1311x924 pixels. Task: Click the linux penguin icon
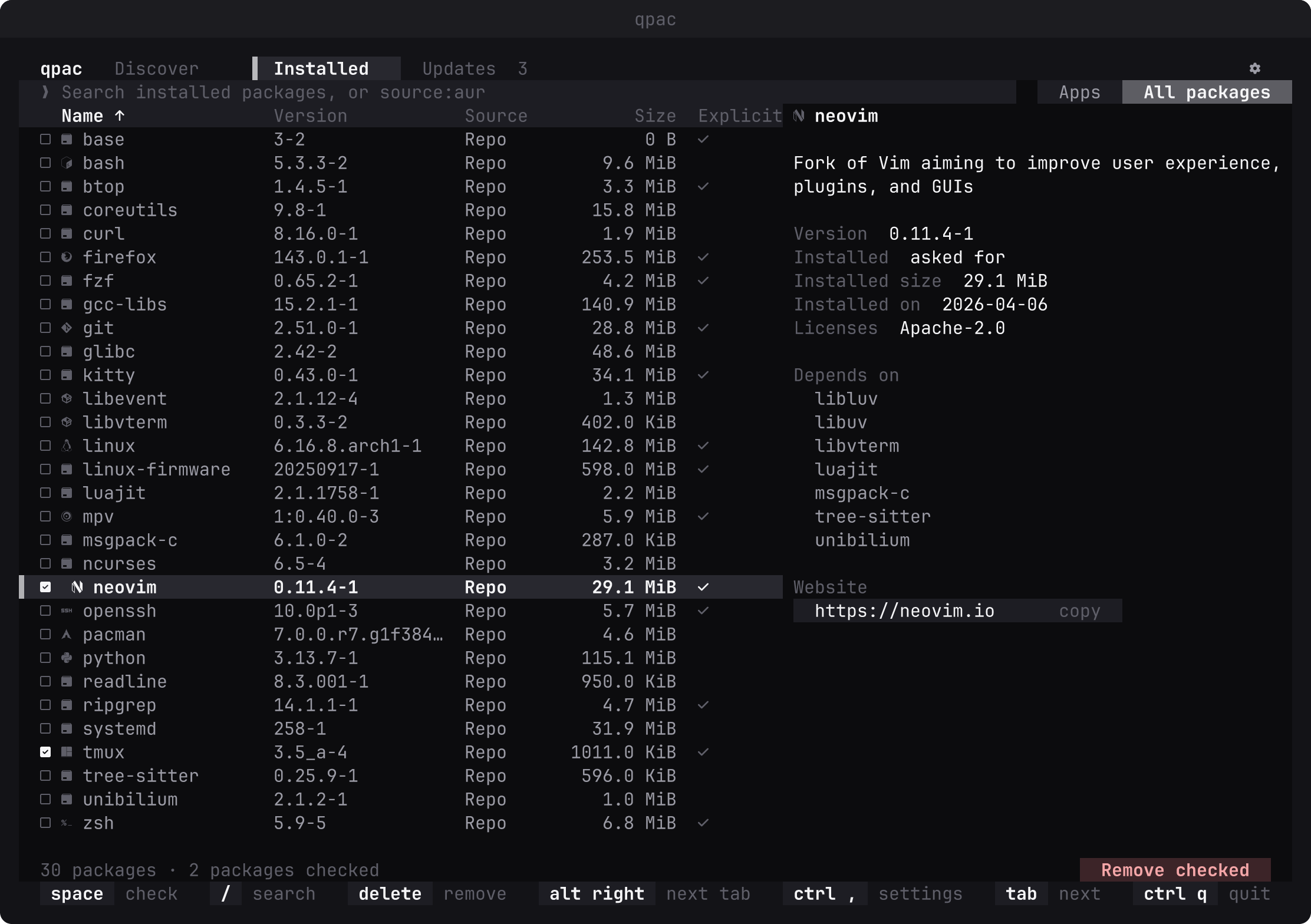click(x=67, y=445)
